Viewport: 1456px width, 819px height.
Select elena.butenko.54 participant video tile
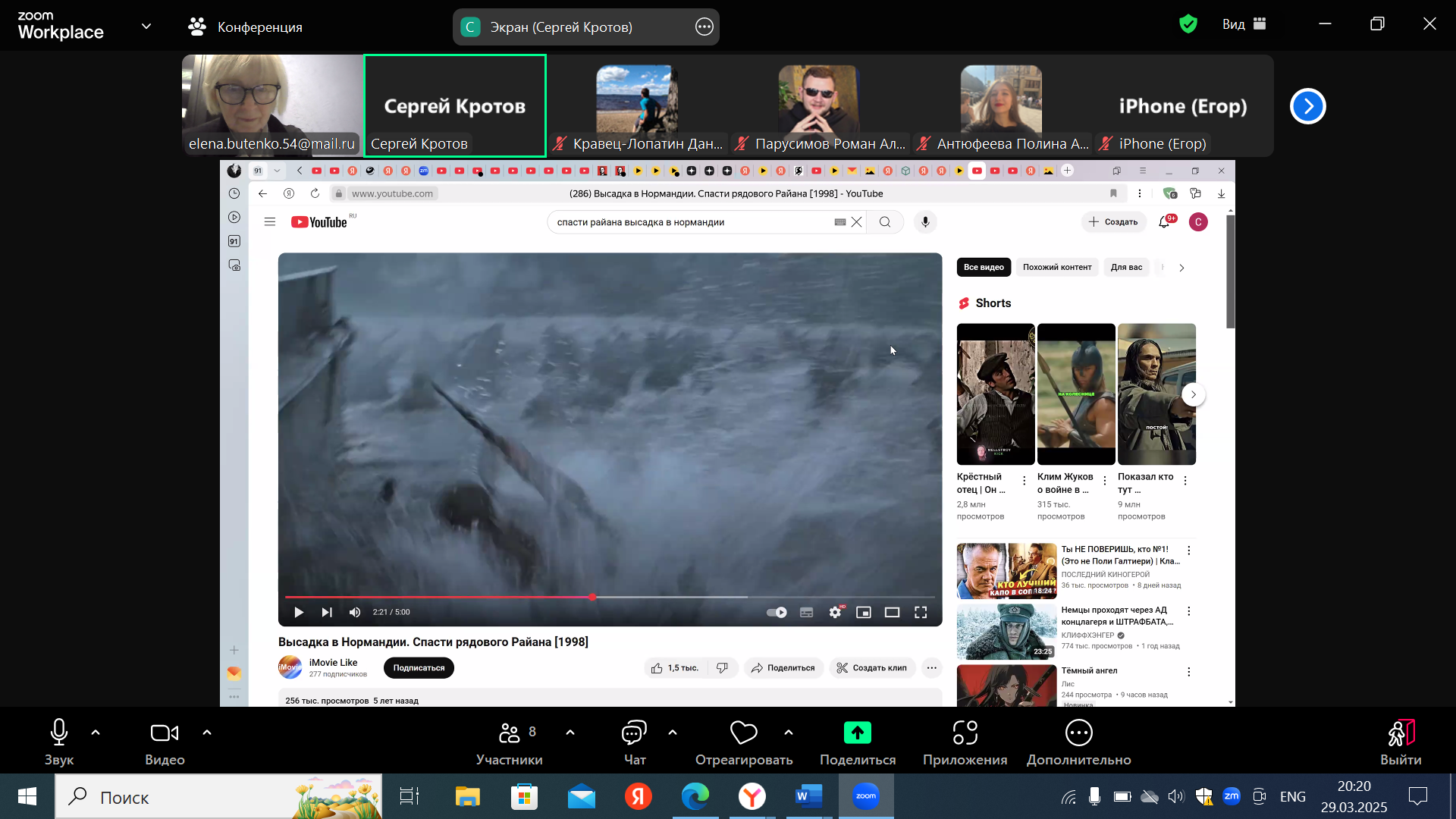[272, 105]
